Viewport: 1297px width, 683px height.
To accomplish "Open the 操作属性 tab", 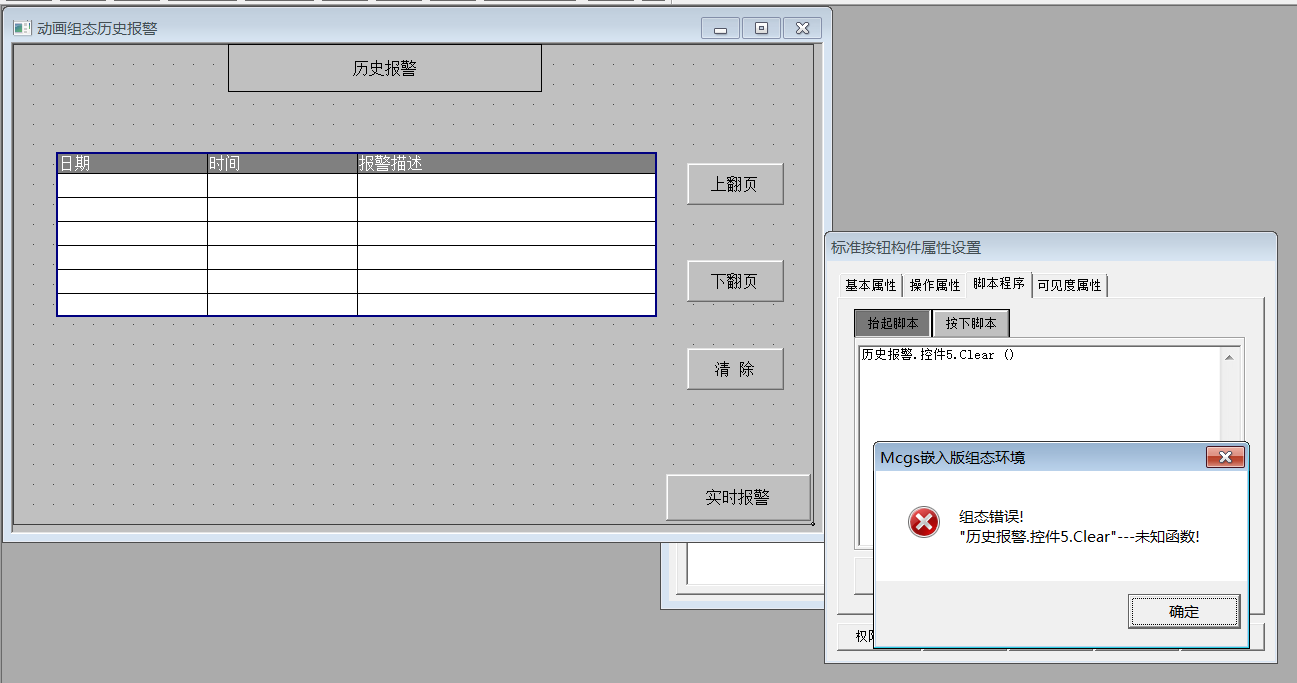I will (935, 285).
